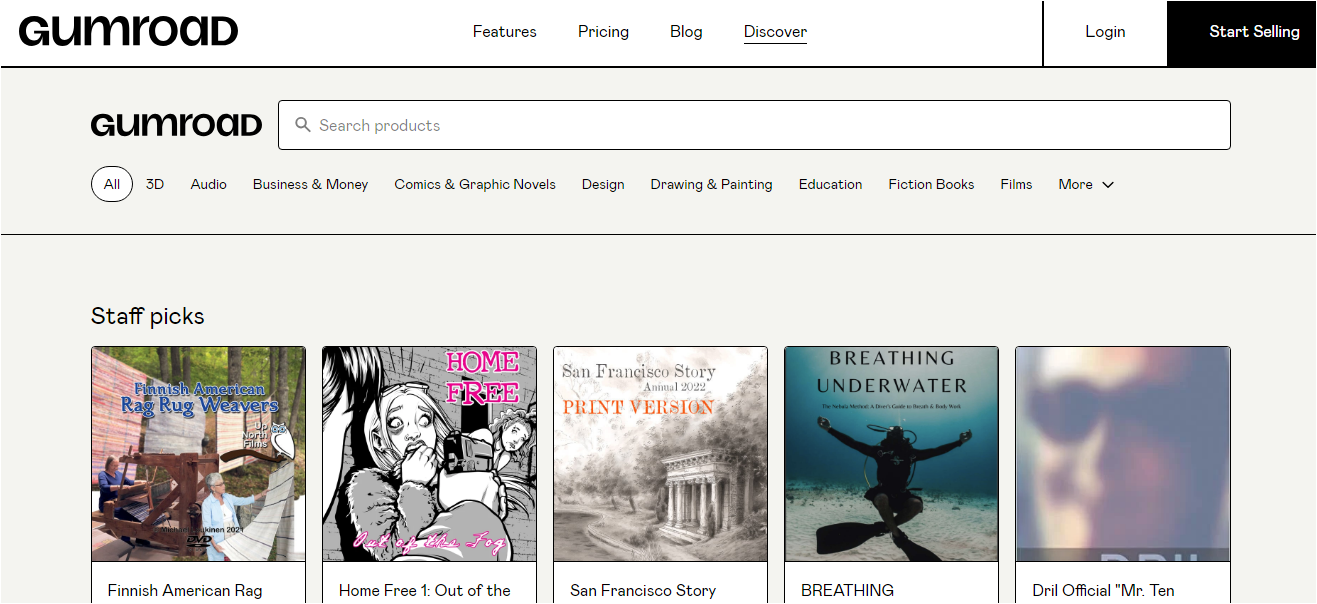The image size is (1317, 604).
Task: Click the Gumroad logo in top header
Action: 128,32
